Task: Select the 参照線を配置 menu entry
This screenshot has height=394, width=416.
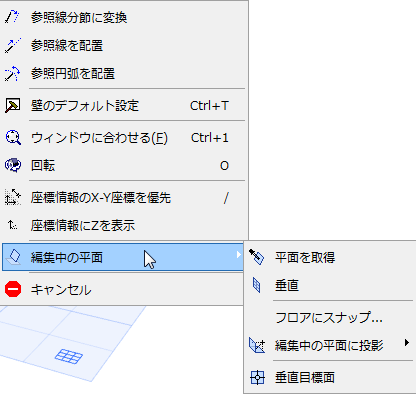Action: point(123,45)
